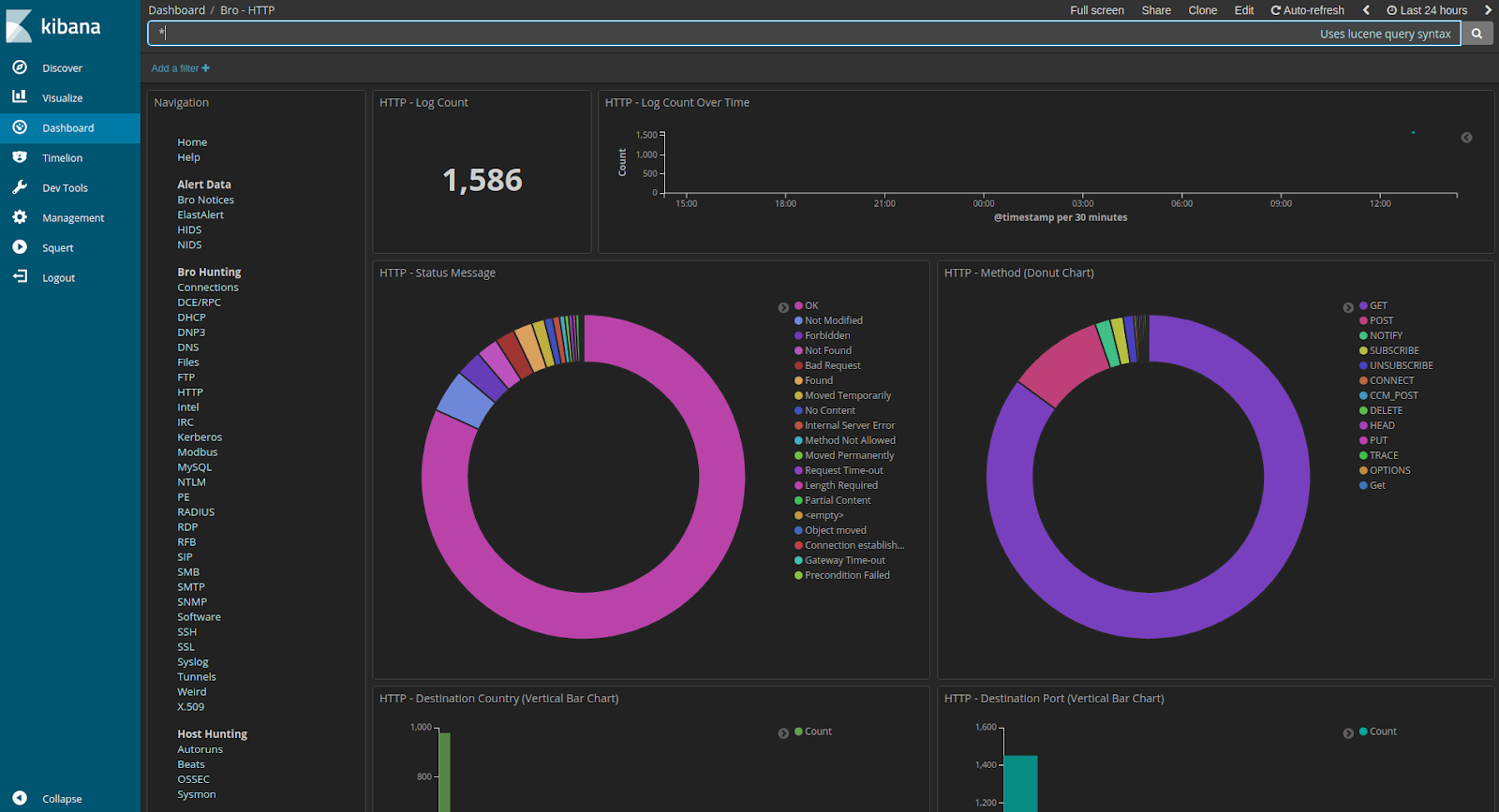Image resolution: width=1499 pixels, height=812 pixels.
Task: Go to the Dashboard breadcrumb link
Action: click(176, 10)
